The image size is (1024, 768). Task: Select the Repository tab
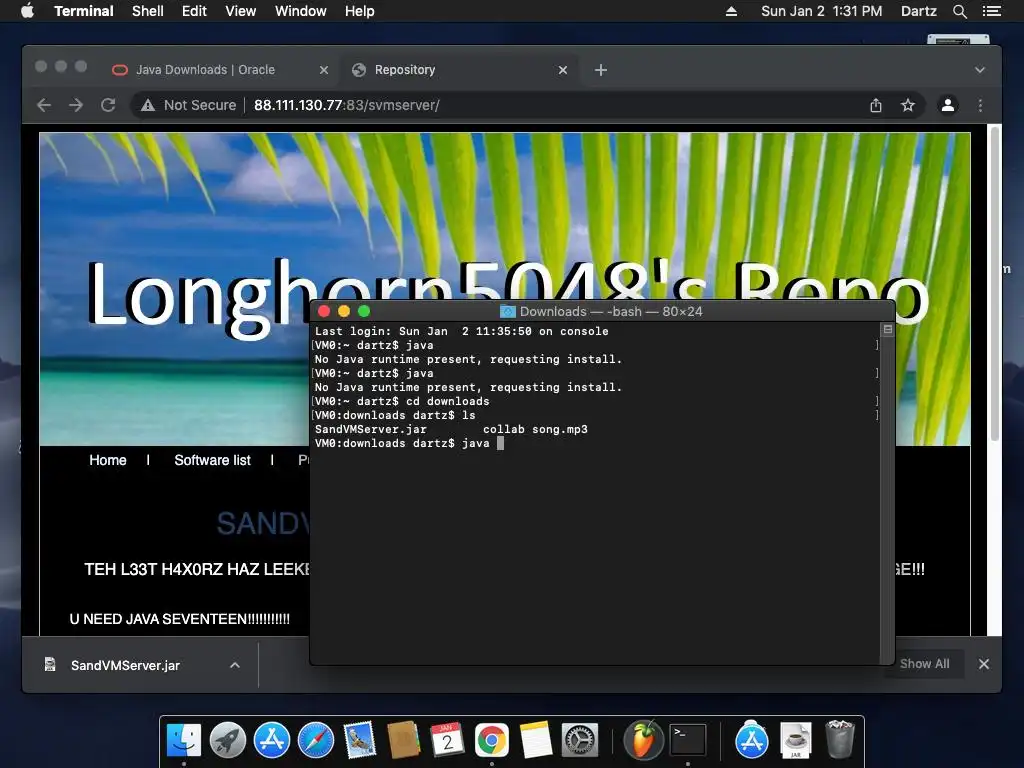405,70
